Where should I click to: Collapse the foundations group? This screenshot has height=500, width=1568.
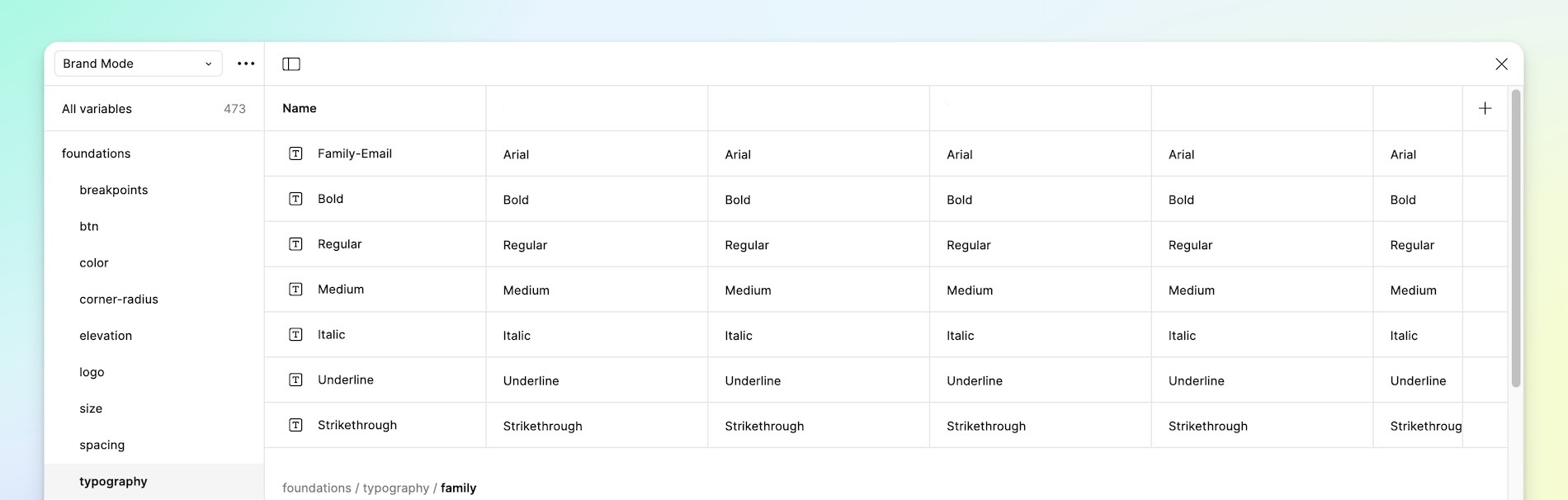[96, 153]
